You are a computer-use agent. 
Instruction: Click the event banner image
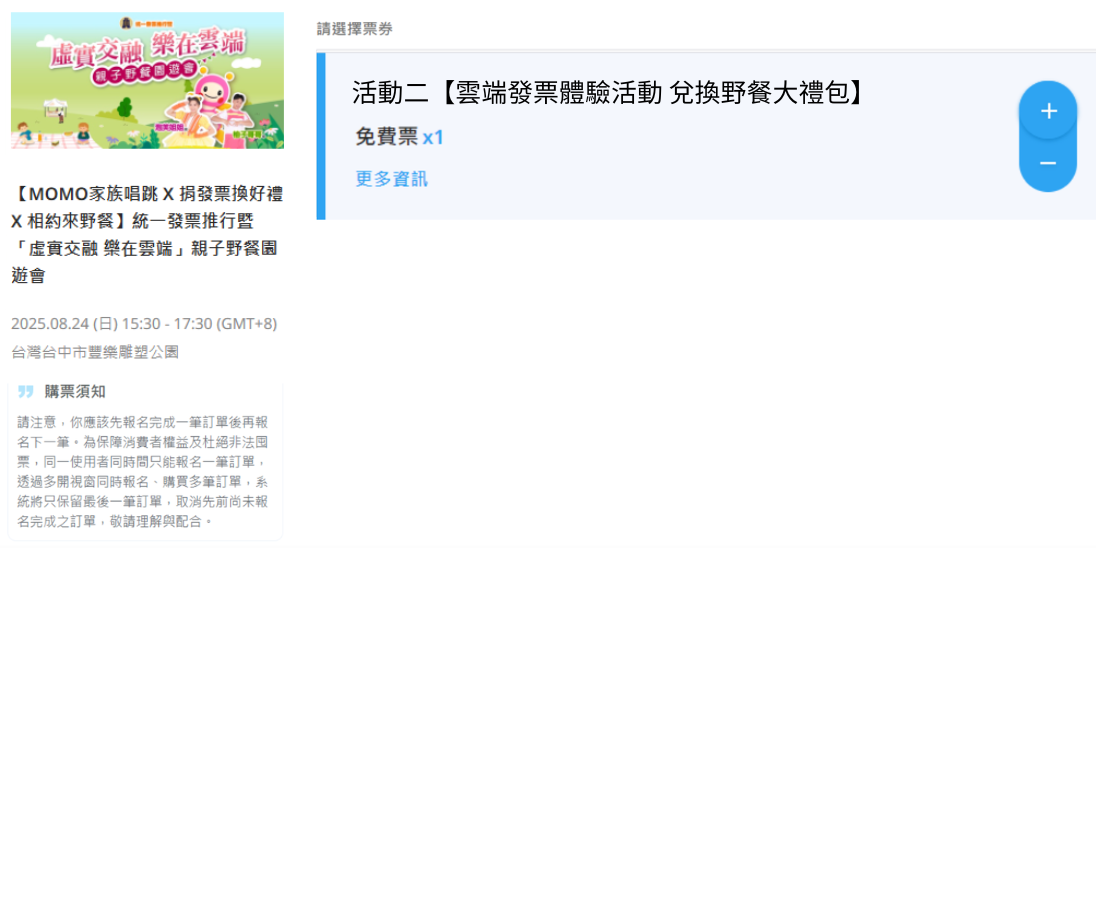coord(147,80)
